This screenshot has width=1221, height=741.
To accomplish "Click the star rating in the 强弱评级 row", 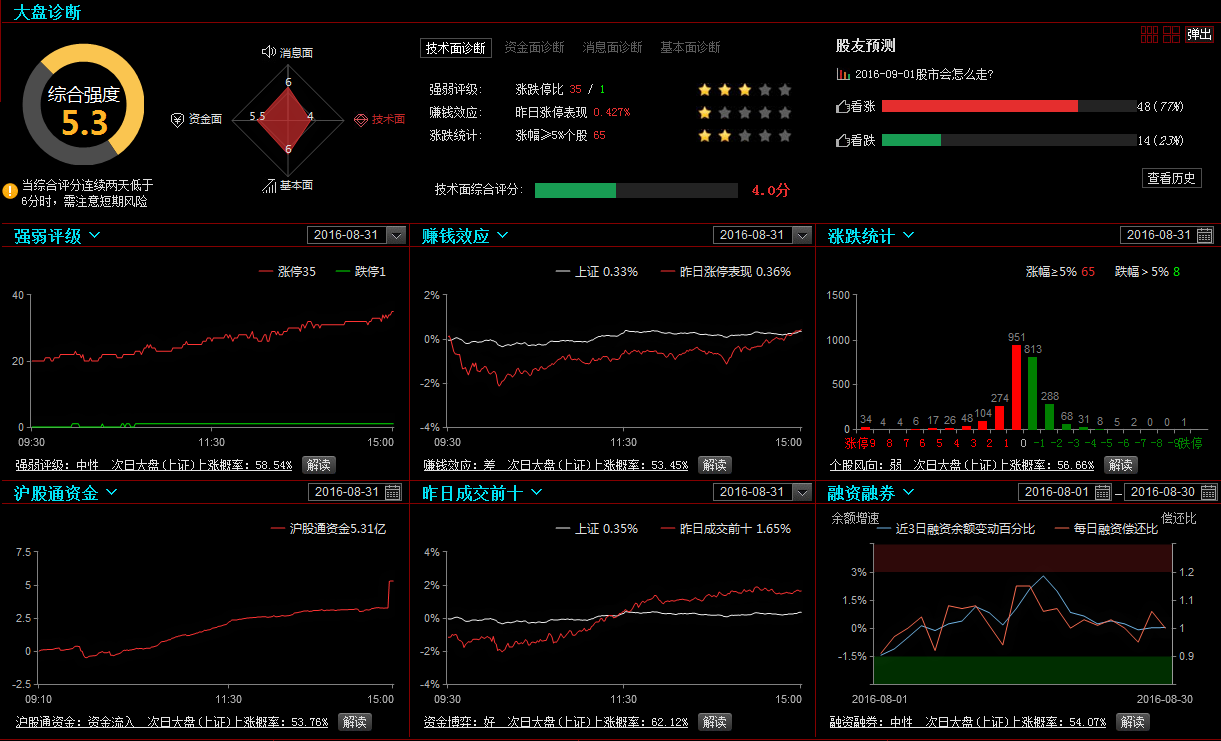I will [745, 89].
